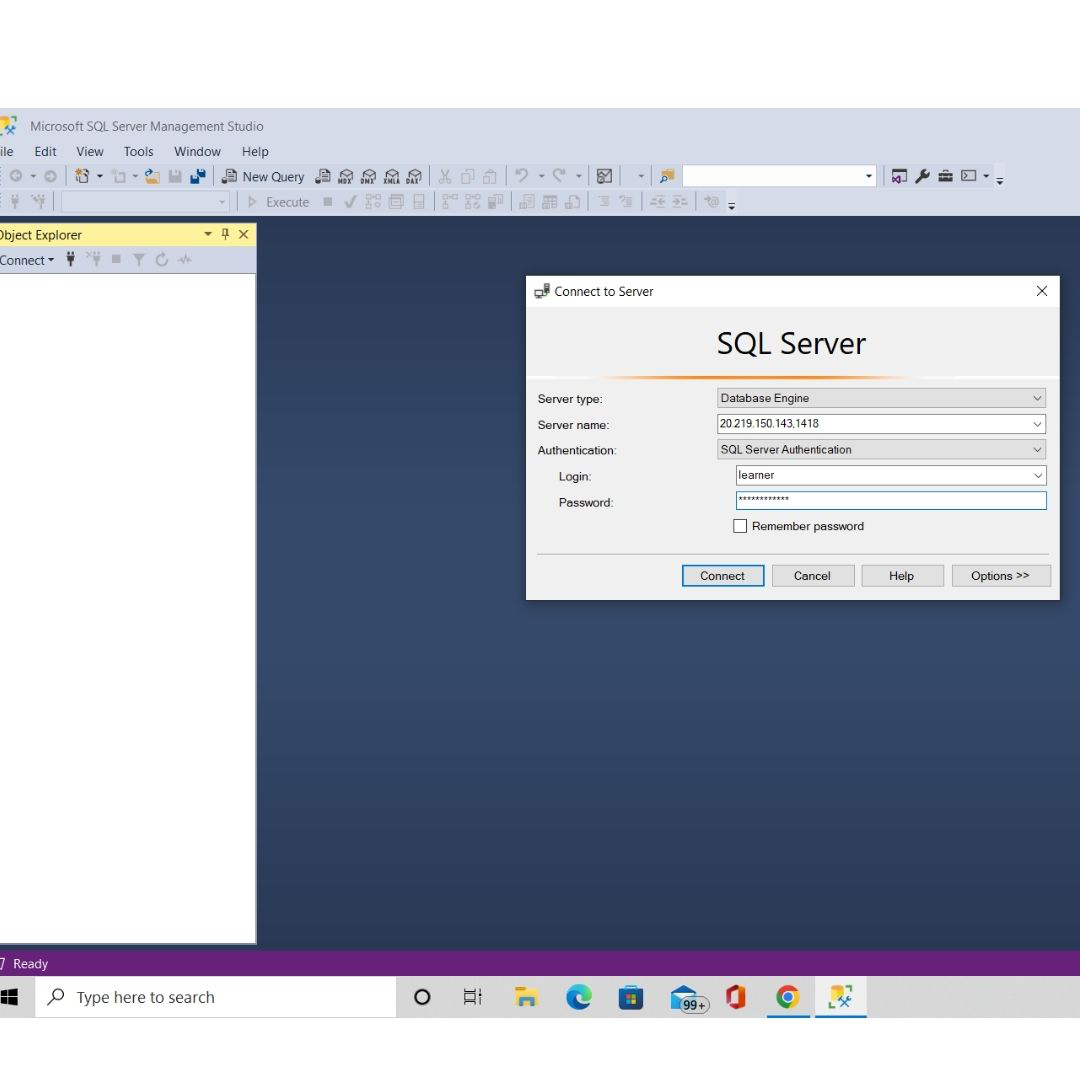Open a new DMX query
The image size is (1080, 1080).
(x=368, y=176)
